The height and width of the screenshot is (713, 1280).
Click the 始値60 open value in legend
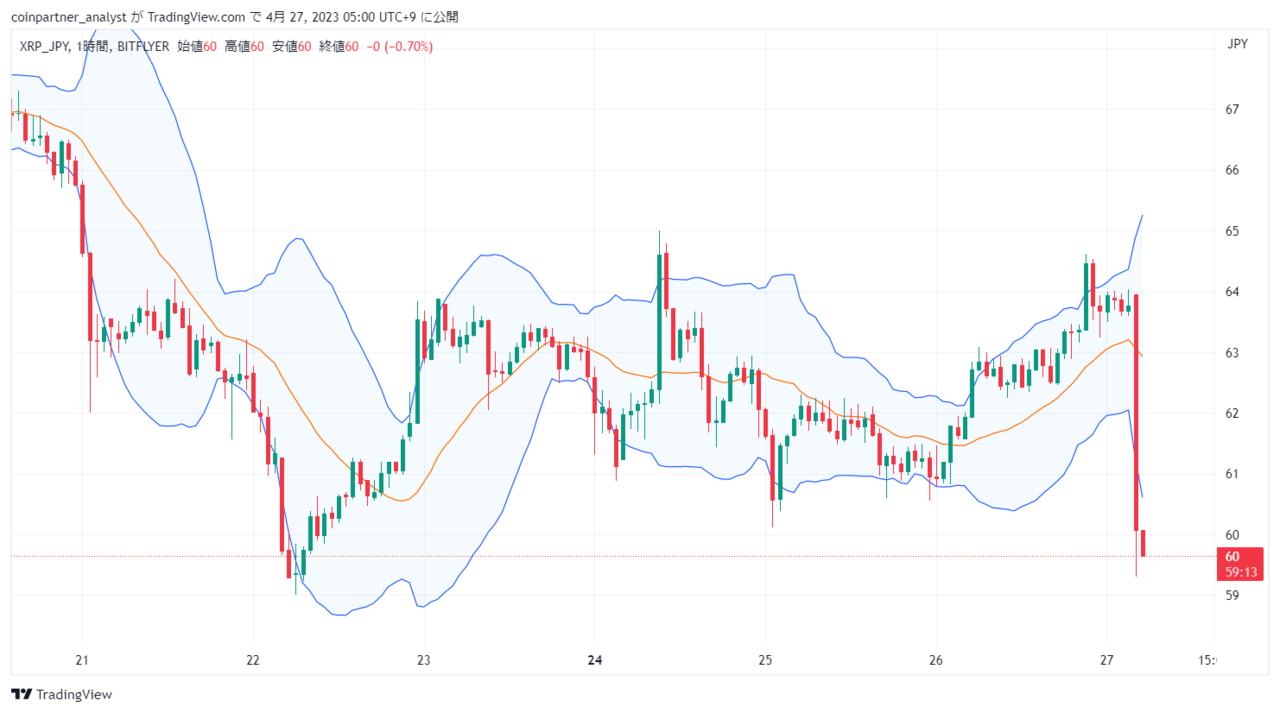pyautogui.click(x=197, y=46)
